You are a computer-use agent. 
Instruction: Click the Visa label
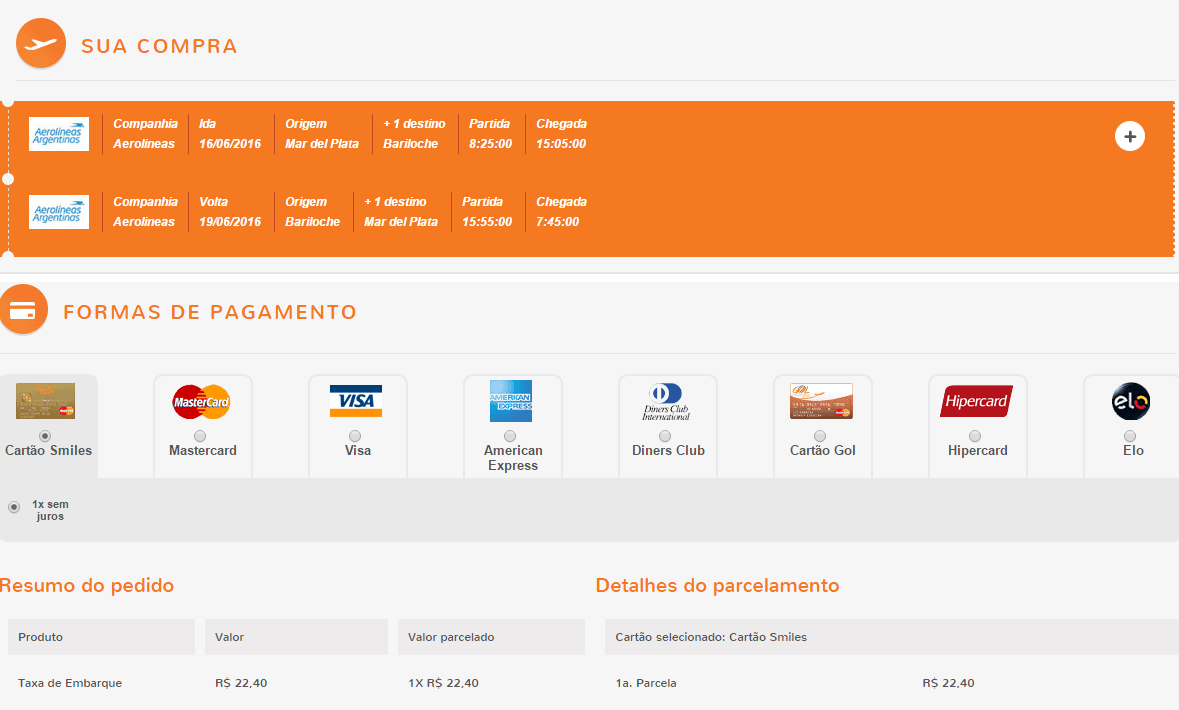pos(358,451)
